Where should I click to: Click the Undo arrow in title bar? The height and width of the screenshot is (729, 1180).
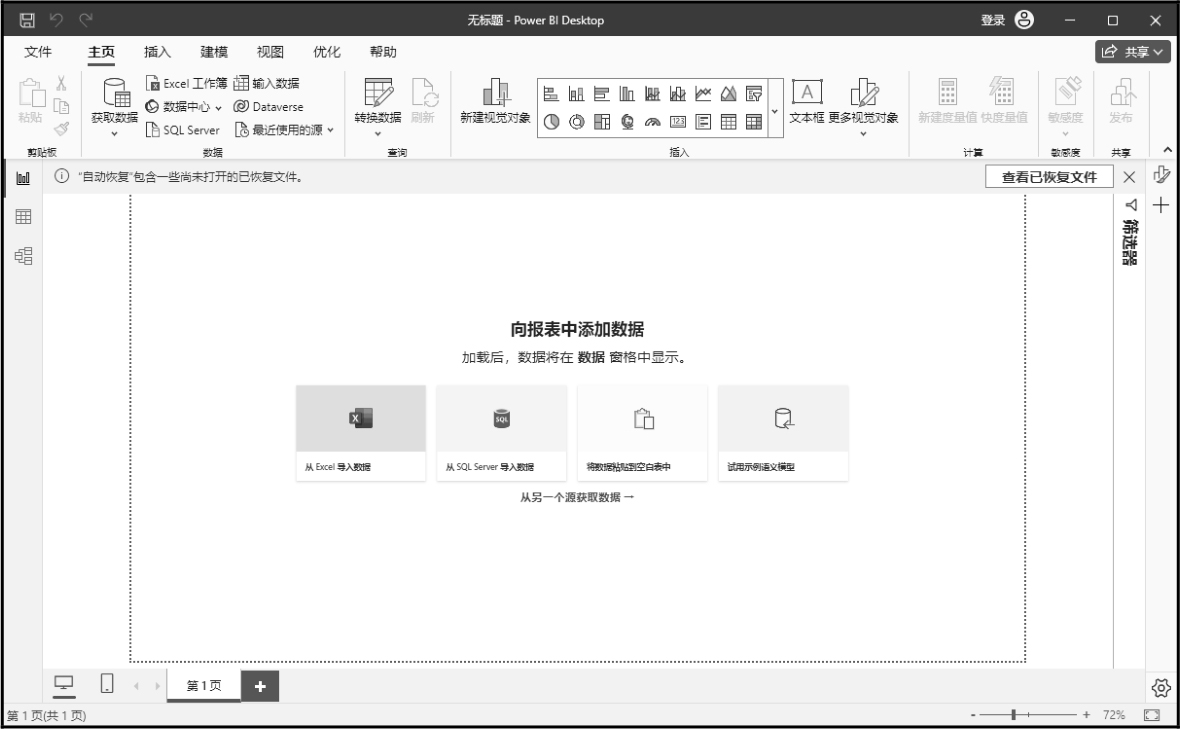click(x=56, y=20)
